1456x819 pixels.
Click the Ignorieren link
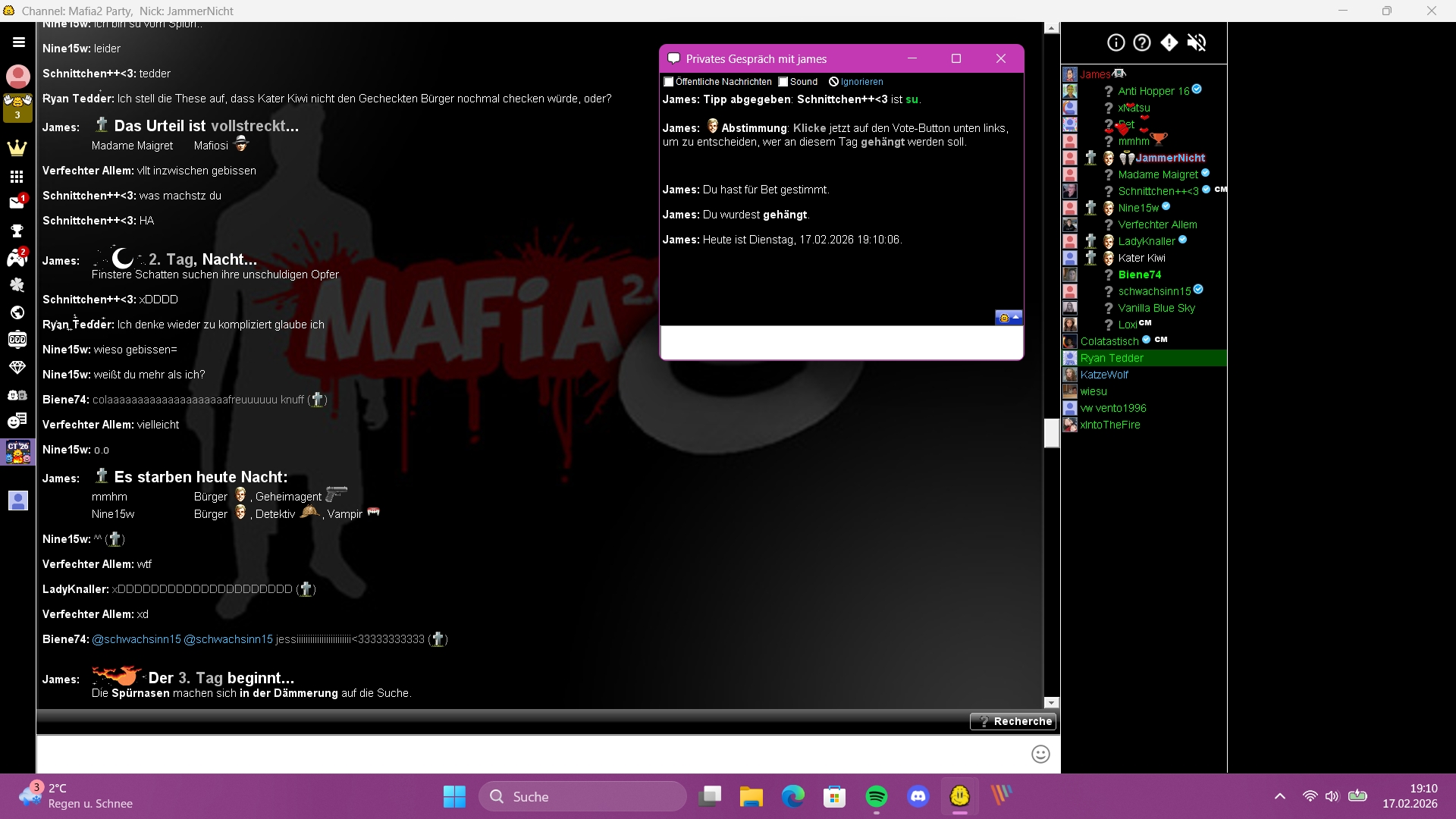pos(861,82)
